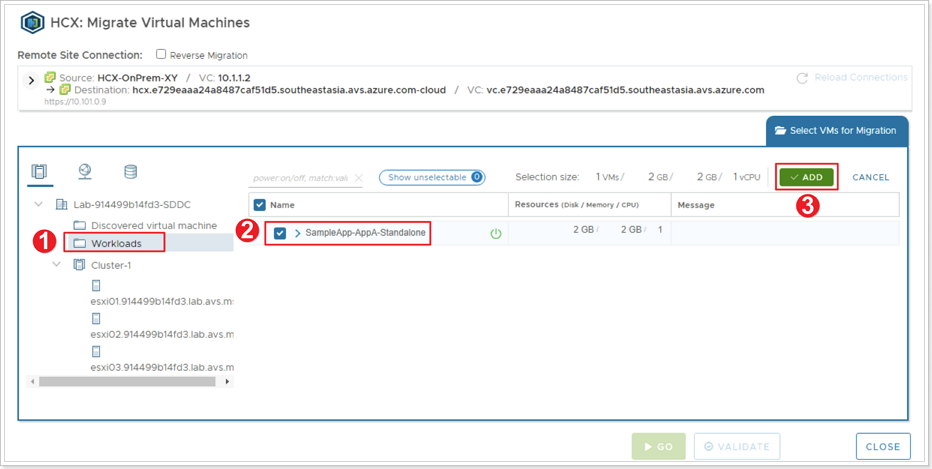Click host icon above esxi03
Screen dimensions: 932x469
[x=96, y=351]
